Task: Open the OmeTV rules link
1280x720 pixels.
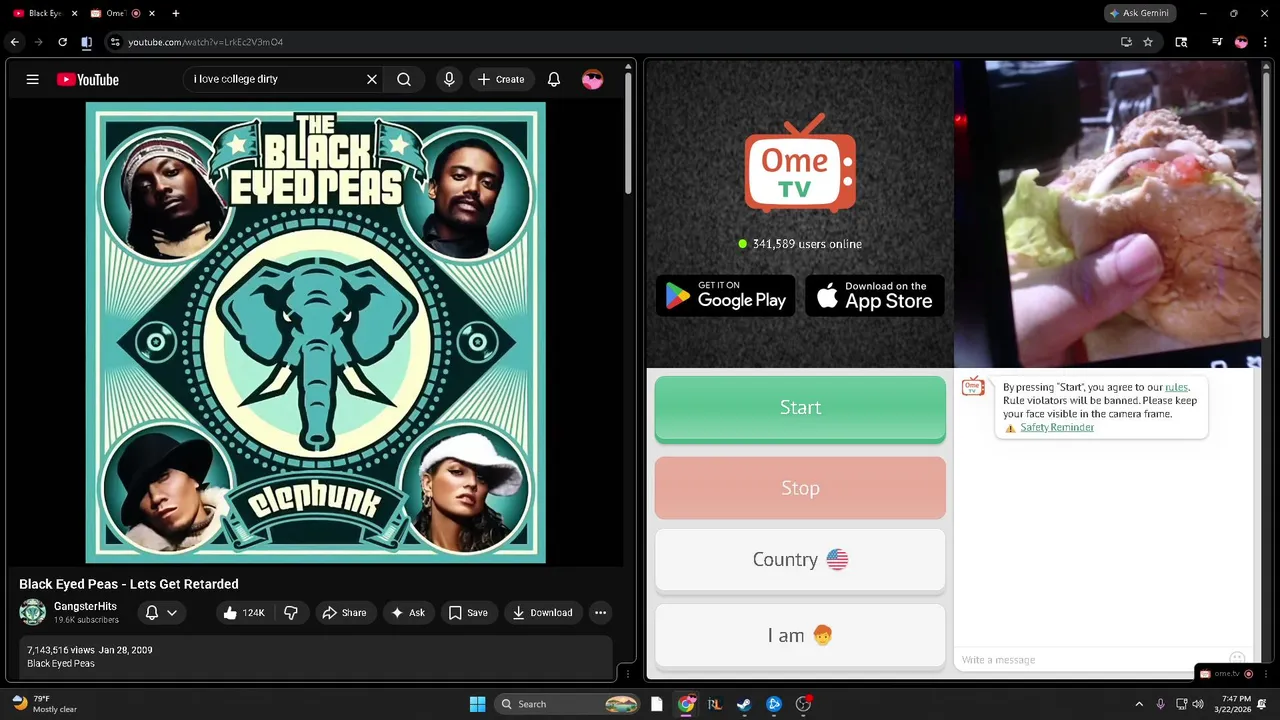Action: 1176,387
